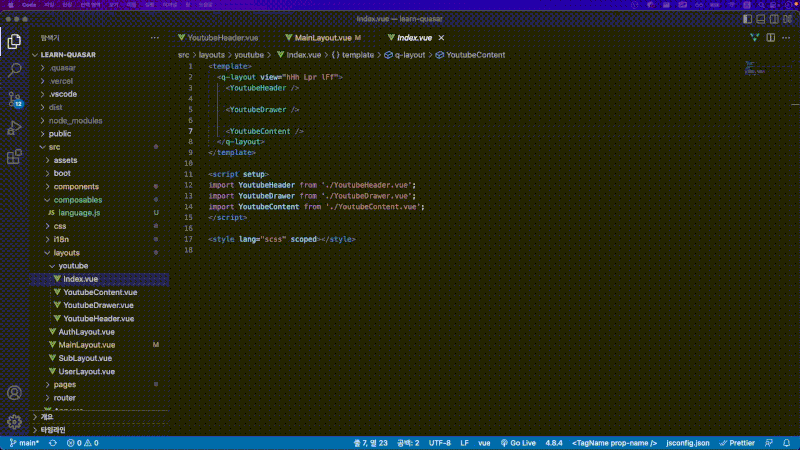Click TypeScript version 4.8.4 status
Viewport: 800px width, 450px height.
click(x=554, y=443)
